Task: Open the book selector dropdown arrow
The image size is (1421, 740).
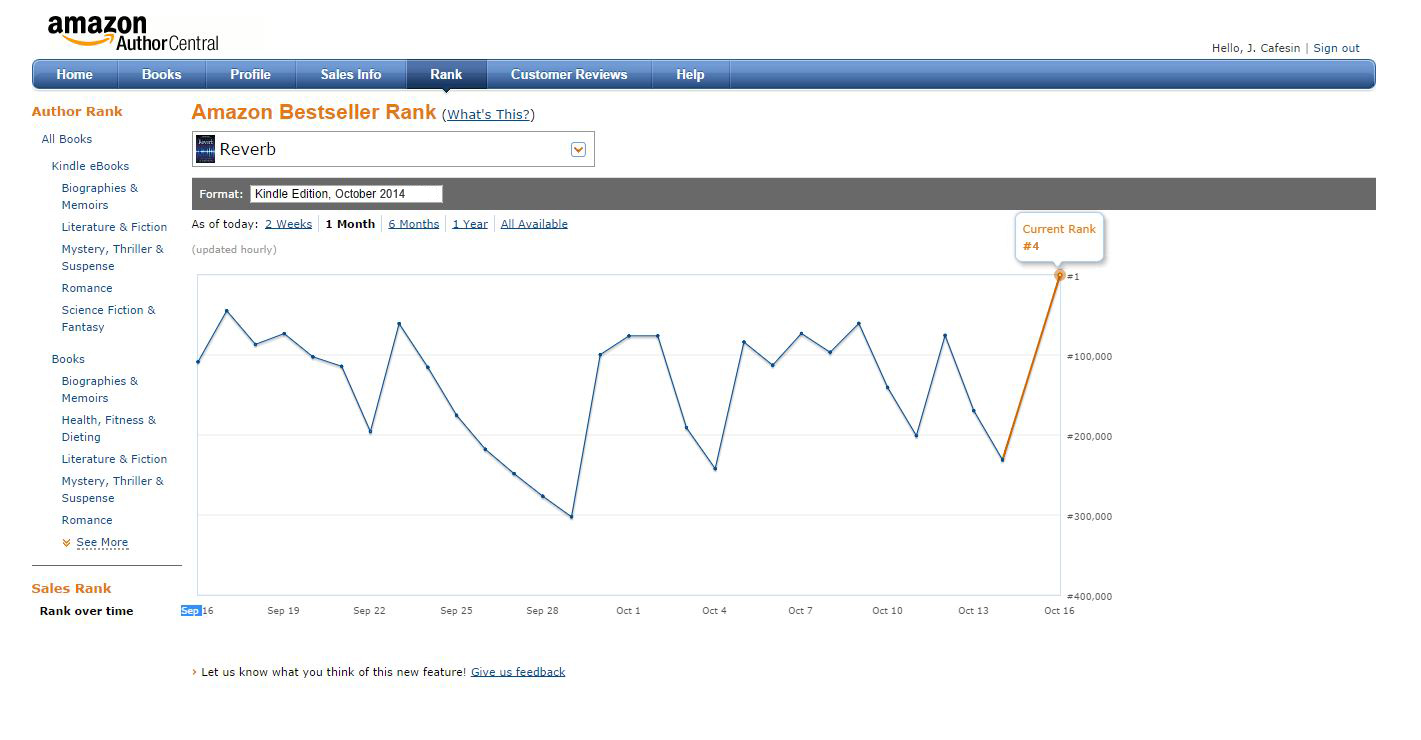Action: pos(577,149)
